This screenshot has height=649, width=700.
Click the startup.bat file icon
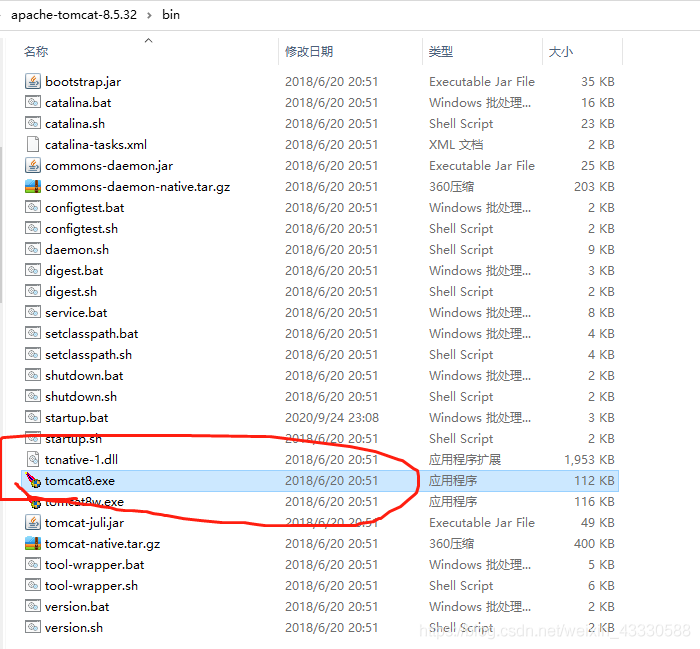(x=33, y=417)
